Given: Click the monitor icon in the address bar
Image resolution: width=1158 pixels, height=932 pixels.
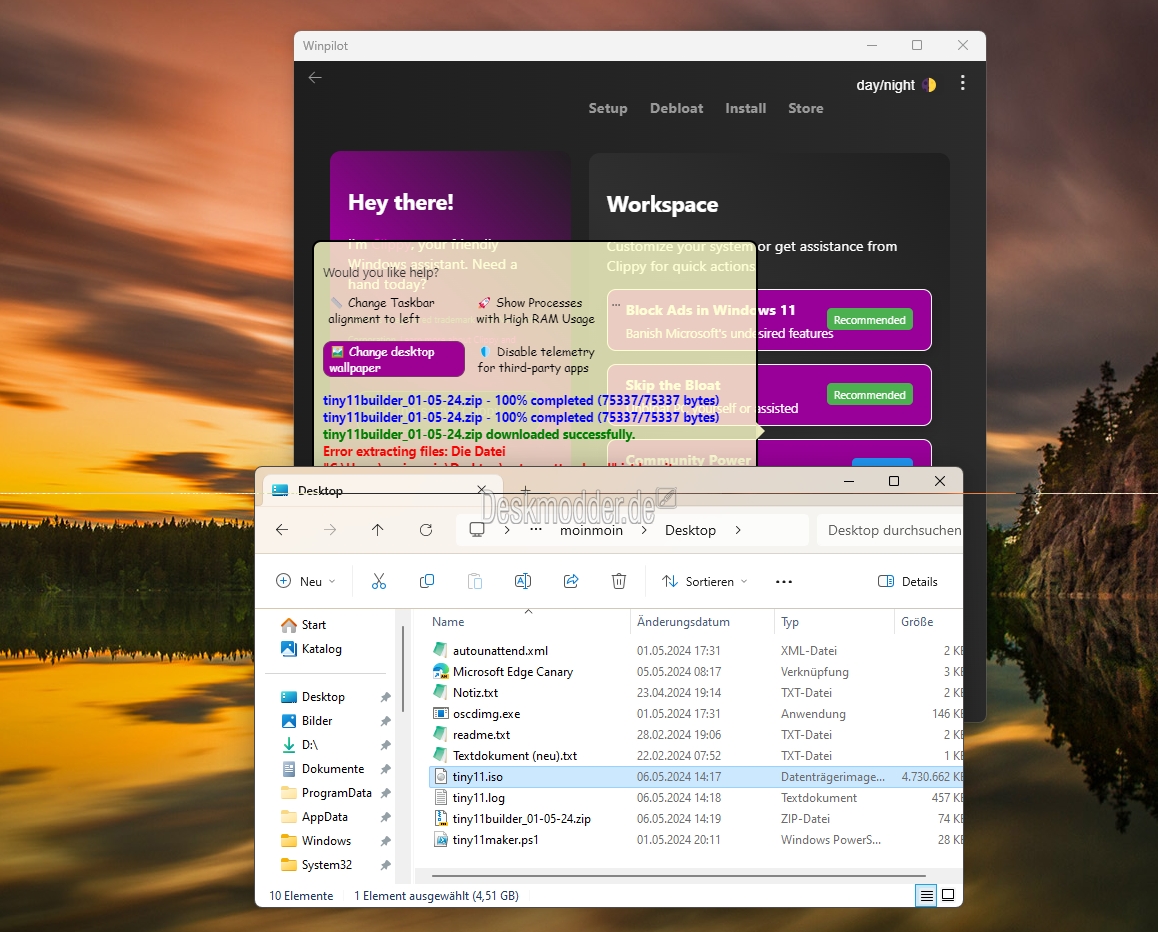Looking at the screenshot, I should 477,530.
